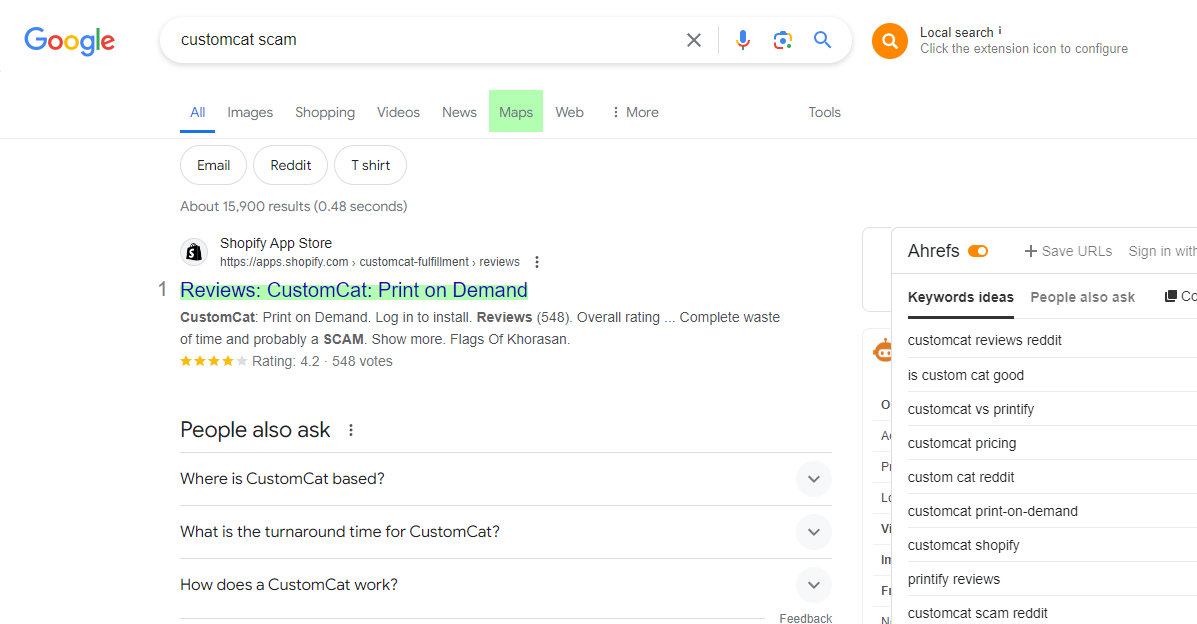Open the Local search extension icon
The image size is (1197, 624).
click(889, 41)
